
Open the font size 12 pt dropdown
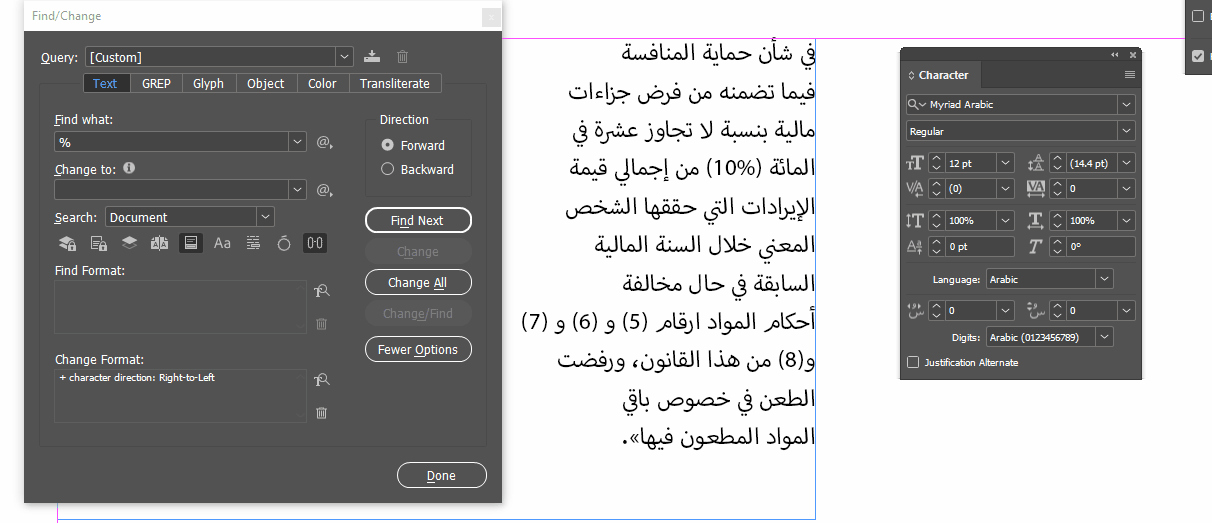(1005, 162)
